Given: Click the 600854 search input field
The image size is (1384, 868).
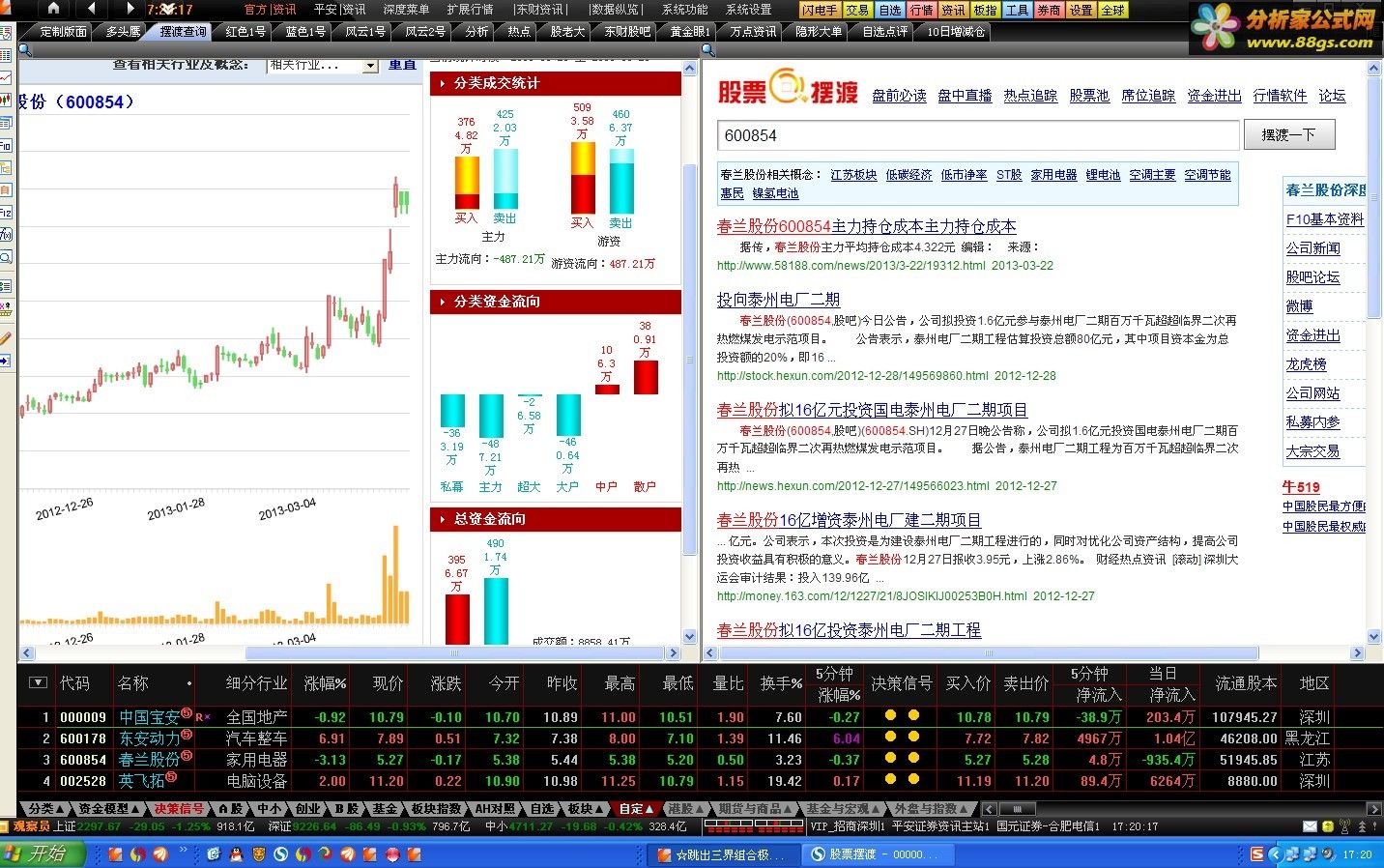Looking at the screenshot, I should click(x=978, y=135).
